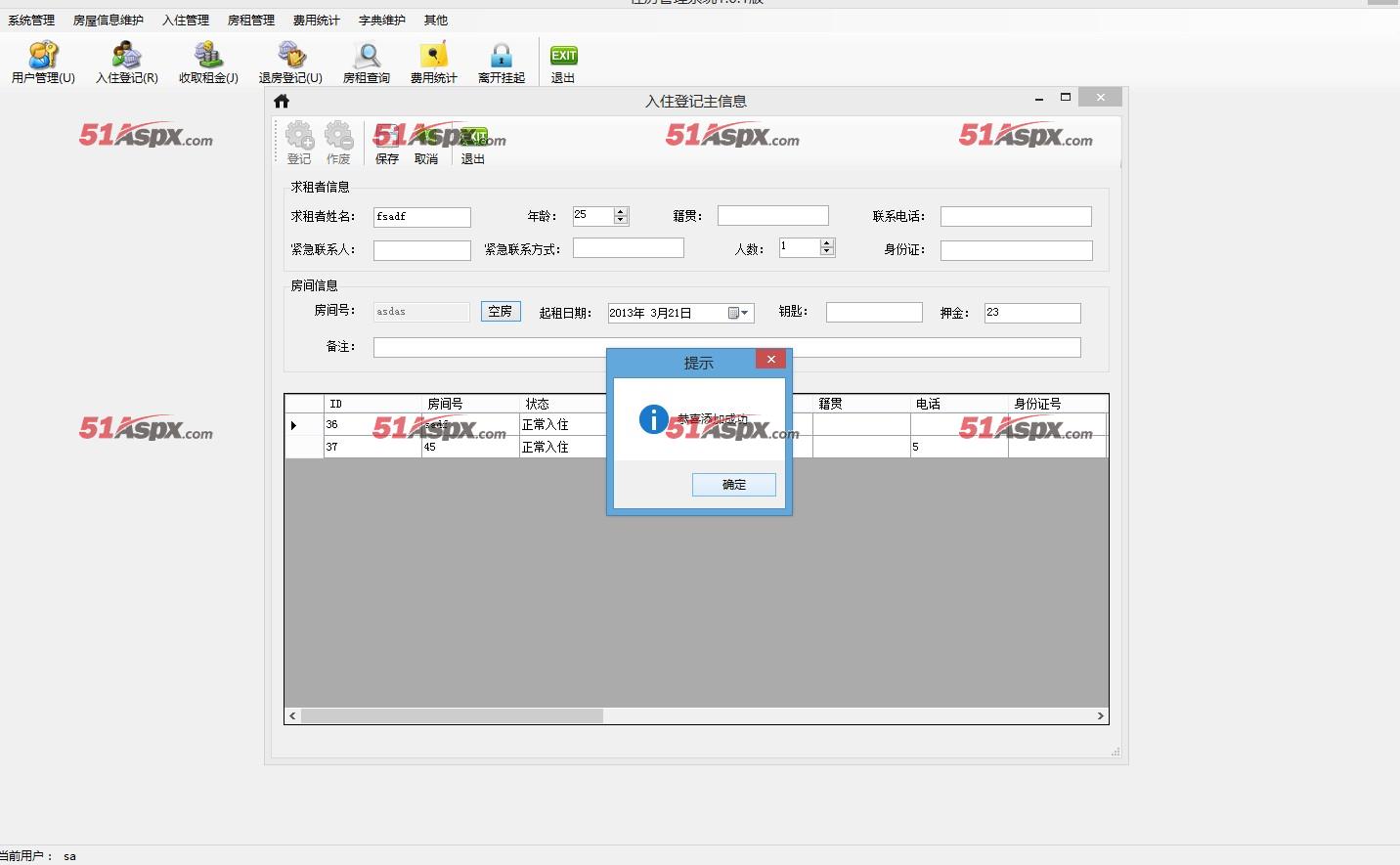Click the 入住登记(R) toolbar icon
The height and width of the screenshot is (865, 1400).
(x=126, y=63)
